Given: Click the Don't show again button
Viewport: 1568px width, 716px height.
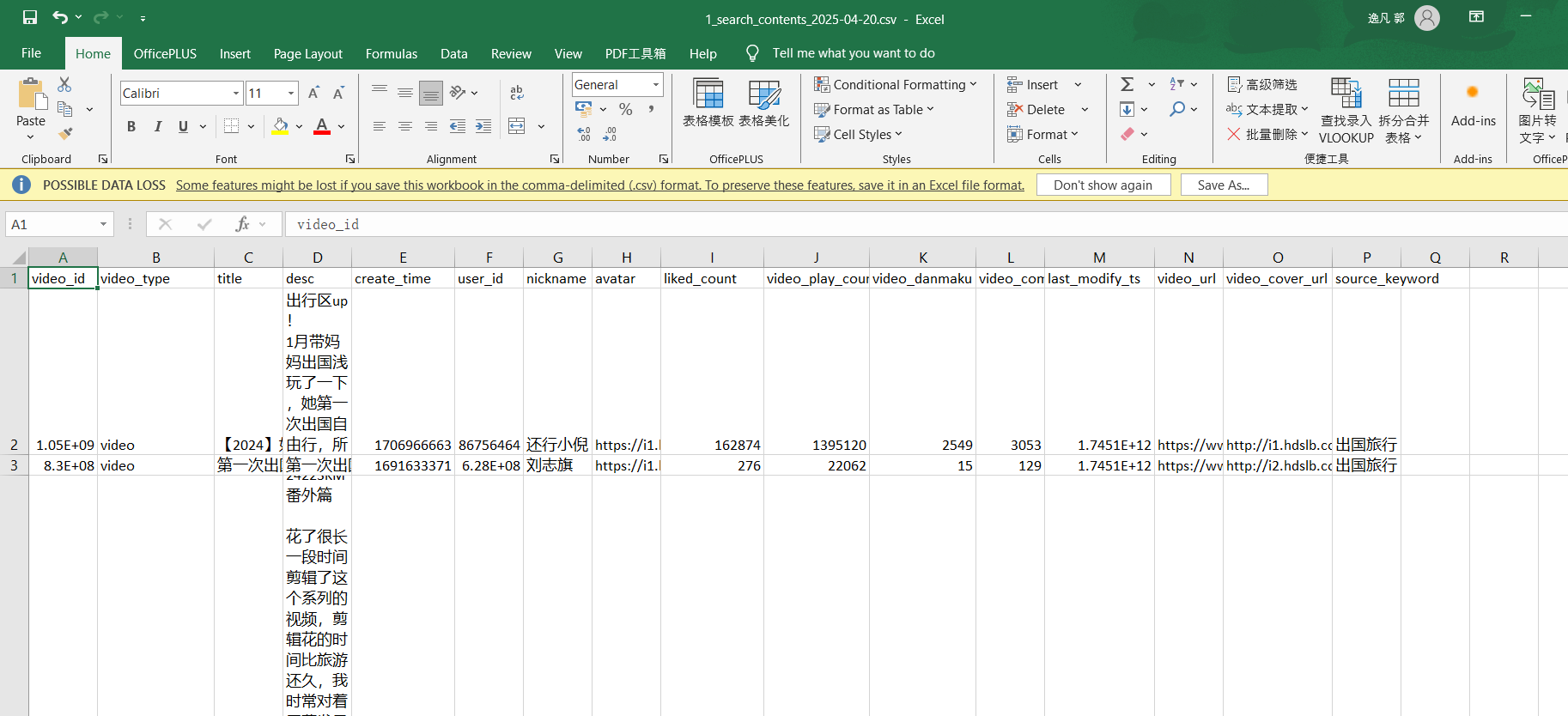Looking at the screenshot, I should pos(1103,185).
